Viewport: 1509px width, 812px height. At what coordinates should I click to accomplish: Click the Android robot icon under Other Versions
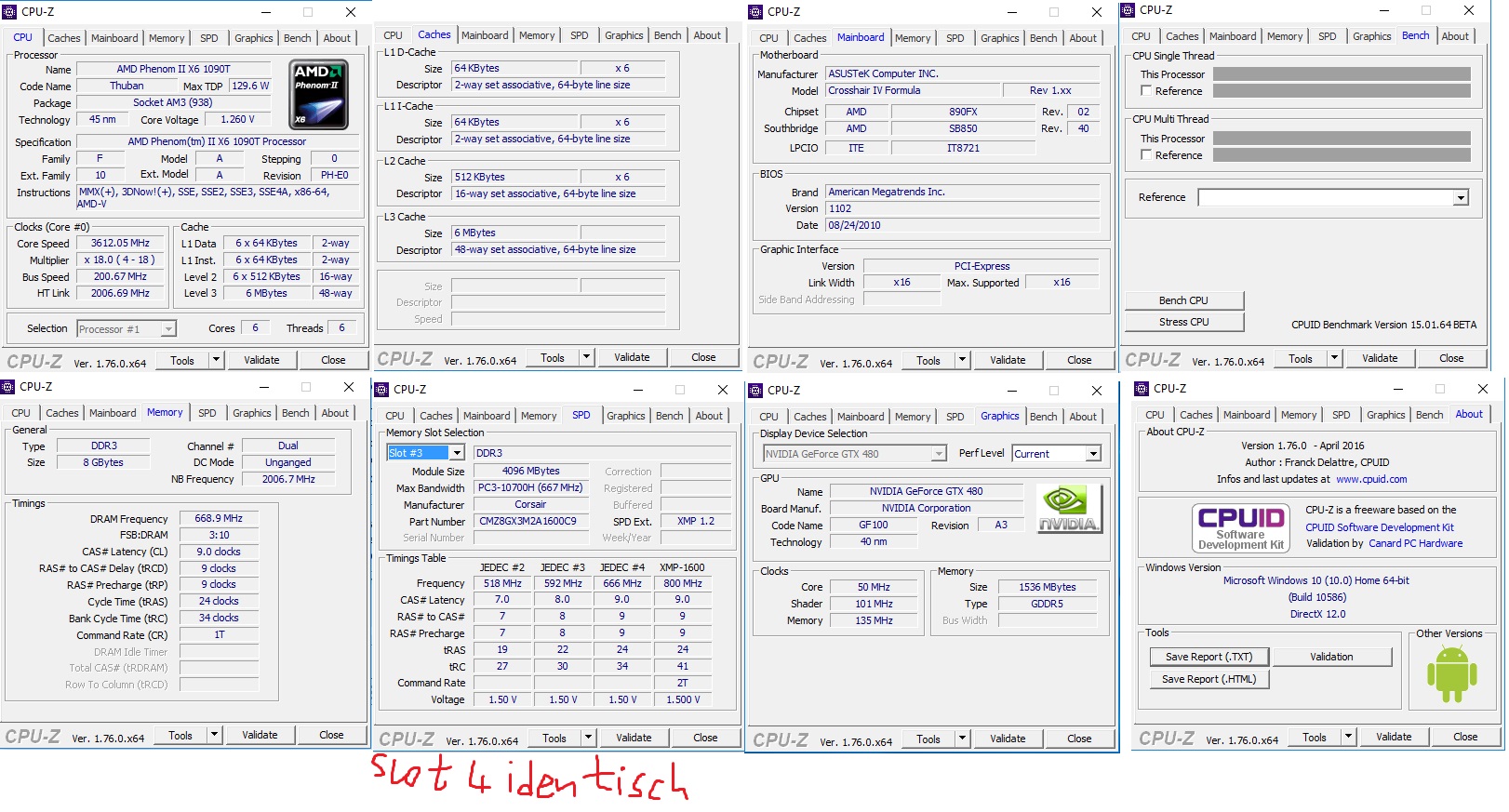coord(1451,675)
